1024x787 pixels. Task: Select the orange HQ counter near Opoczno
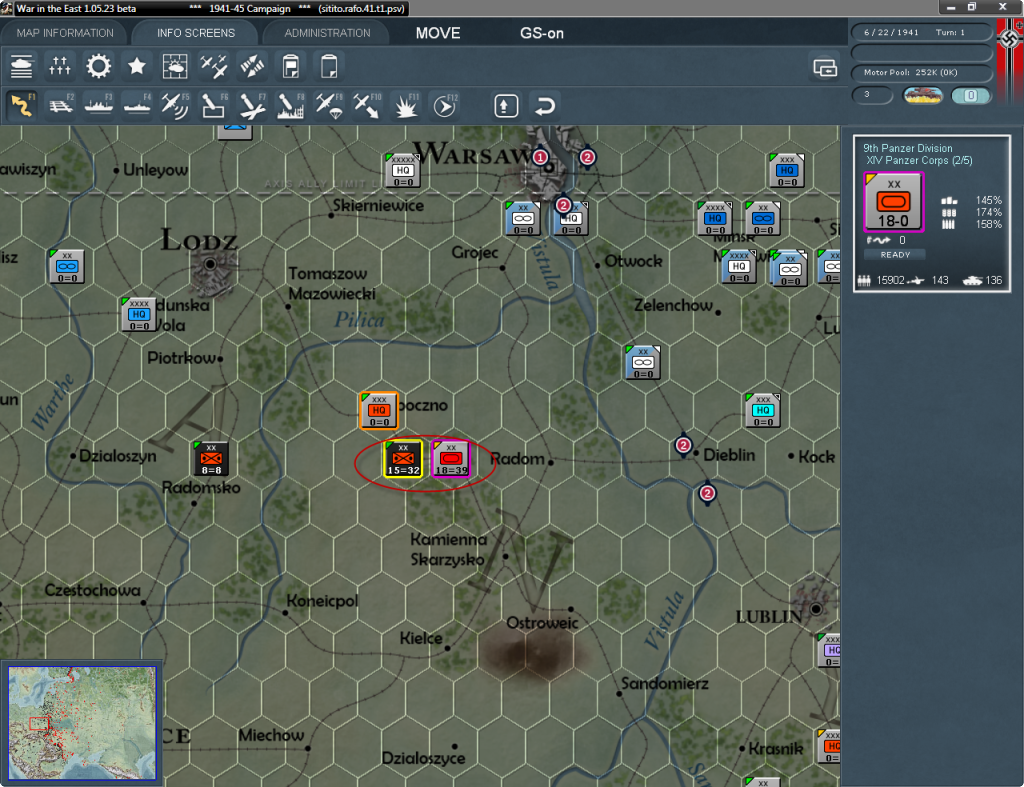click(x=379, y=411)
